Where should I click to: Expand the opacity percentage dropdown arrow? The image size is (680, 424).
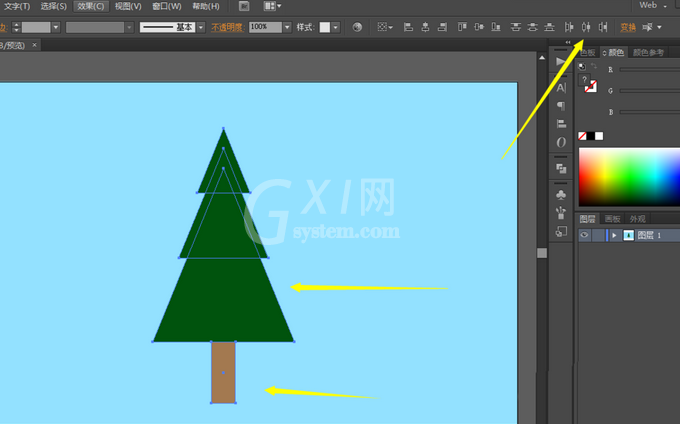point(287,27)
